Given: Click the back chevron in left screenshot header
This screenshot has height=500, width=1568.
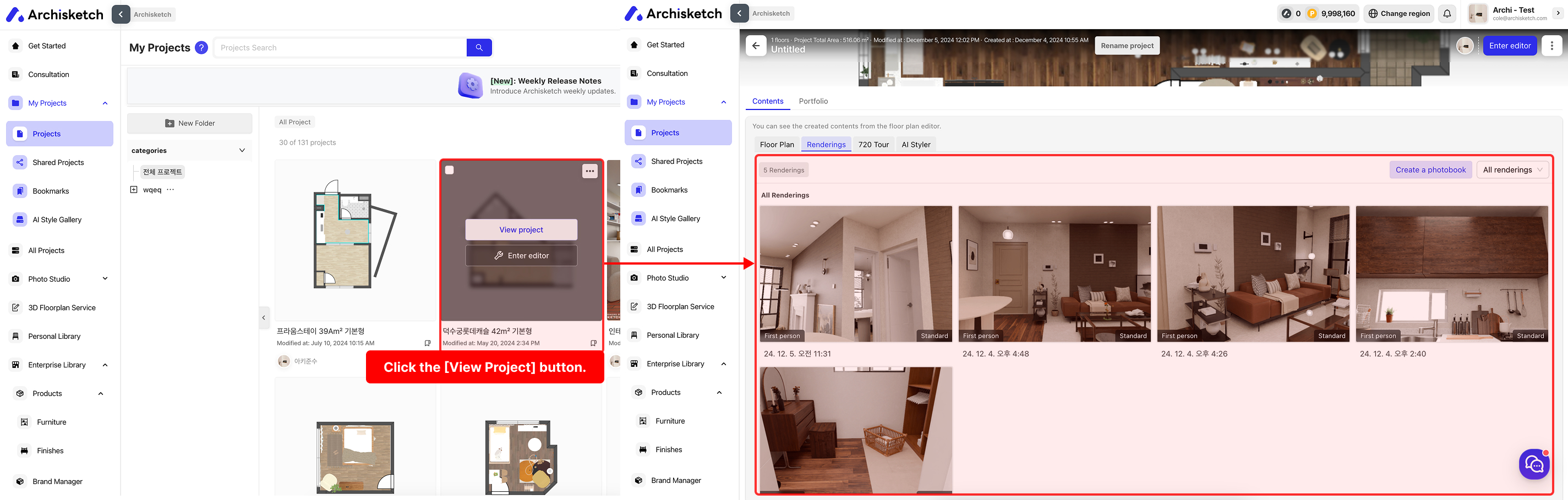Looking at the screenshot, I should pyautogui.click(x=121, y=14).
